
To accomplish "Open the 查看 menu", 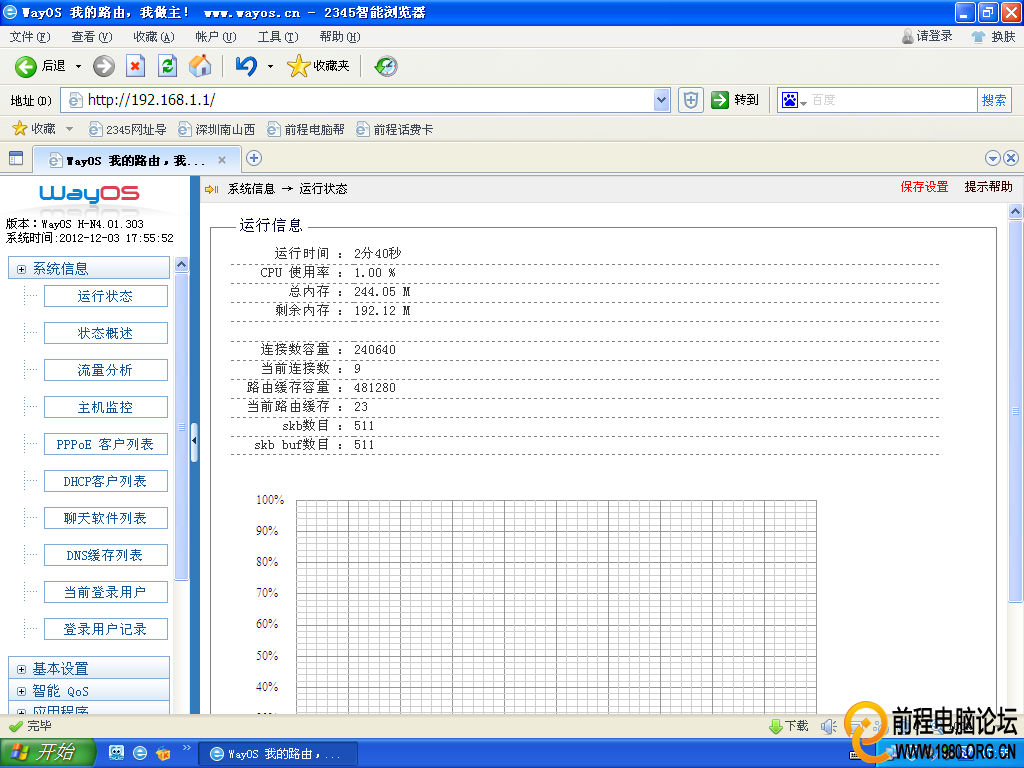I will [90, 37].
